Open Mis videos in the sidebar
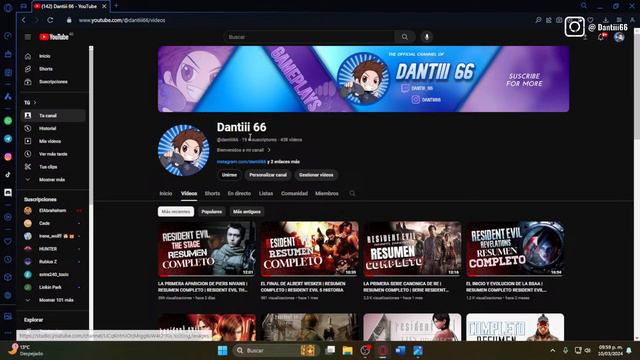The width and height of the screenshot is (640, 360). [x=54, y=141]
